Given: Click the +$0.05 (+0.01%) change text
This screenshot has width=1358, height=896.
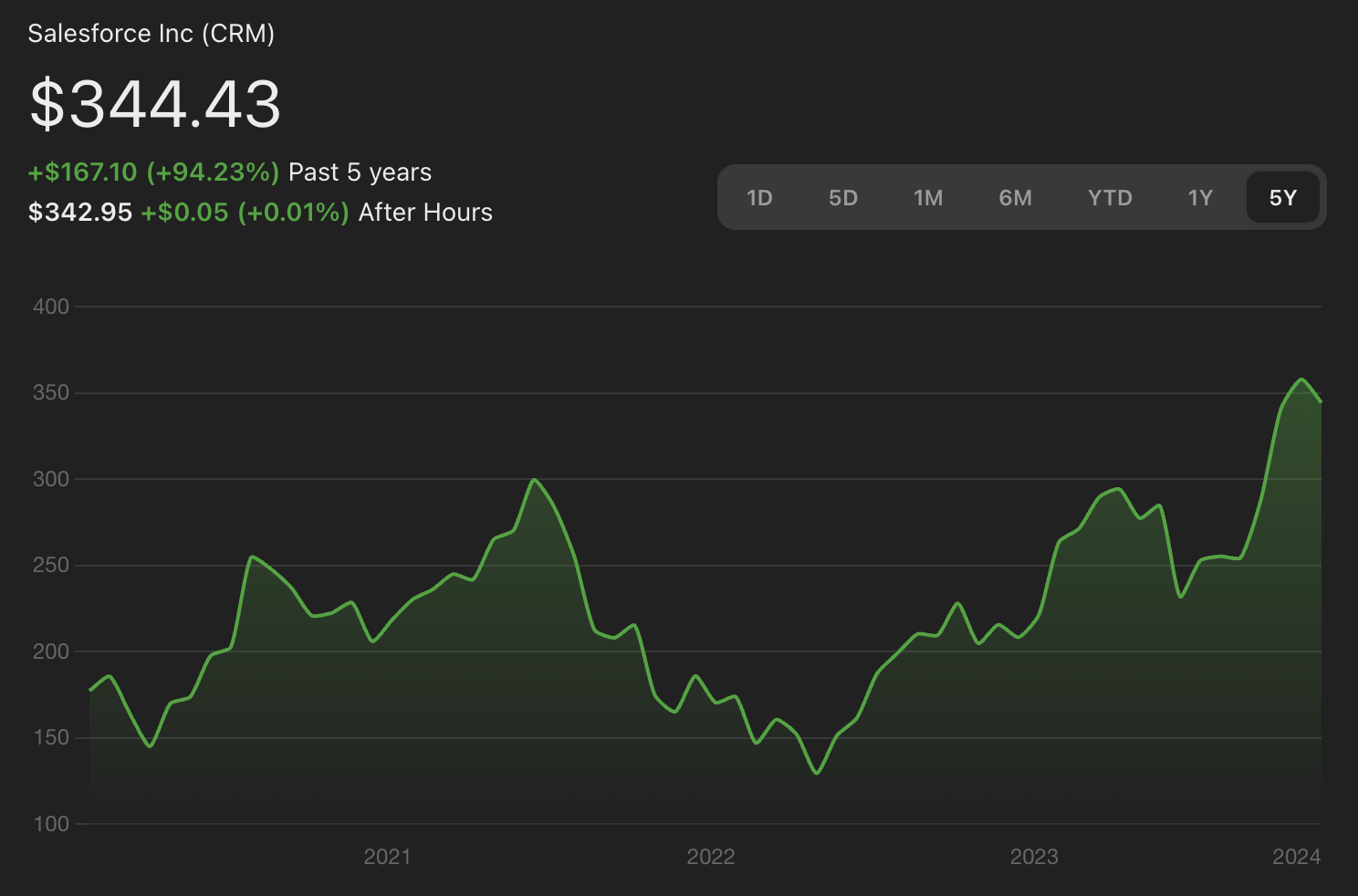Looking at the screenshot, I should pyautogui.click(x=245, y=213).
